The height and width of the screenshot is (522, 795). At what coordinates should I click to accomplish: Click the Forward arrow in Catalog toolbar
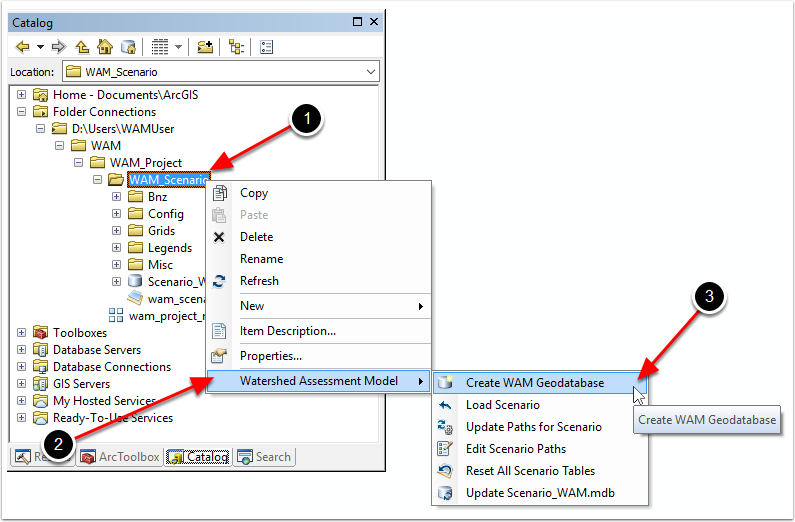click(59, 47)
